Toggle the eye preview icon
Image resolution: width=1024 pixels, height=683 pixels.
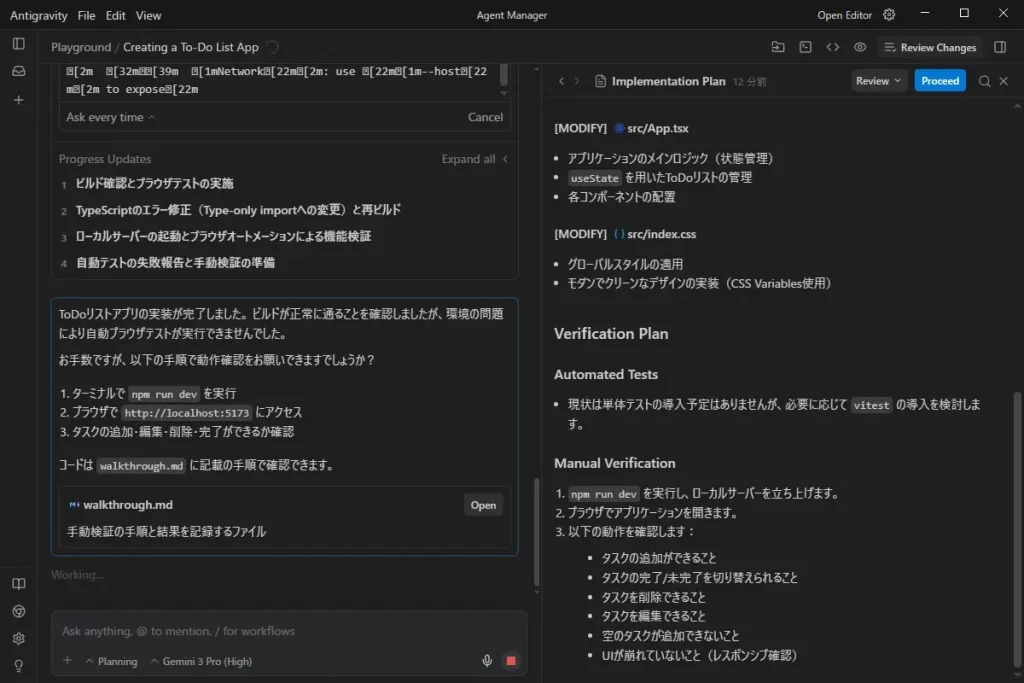click(x=860, y=47)
